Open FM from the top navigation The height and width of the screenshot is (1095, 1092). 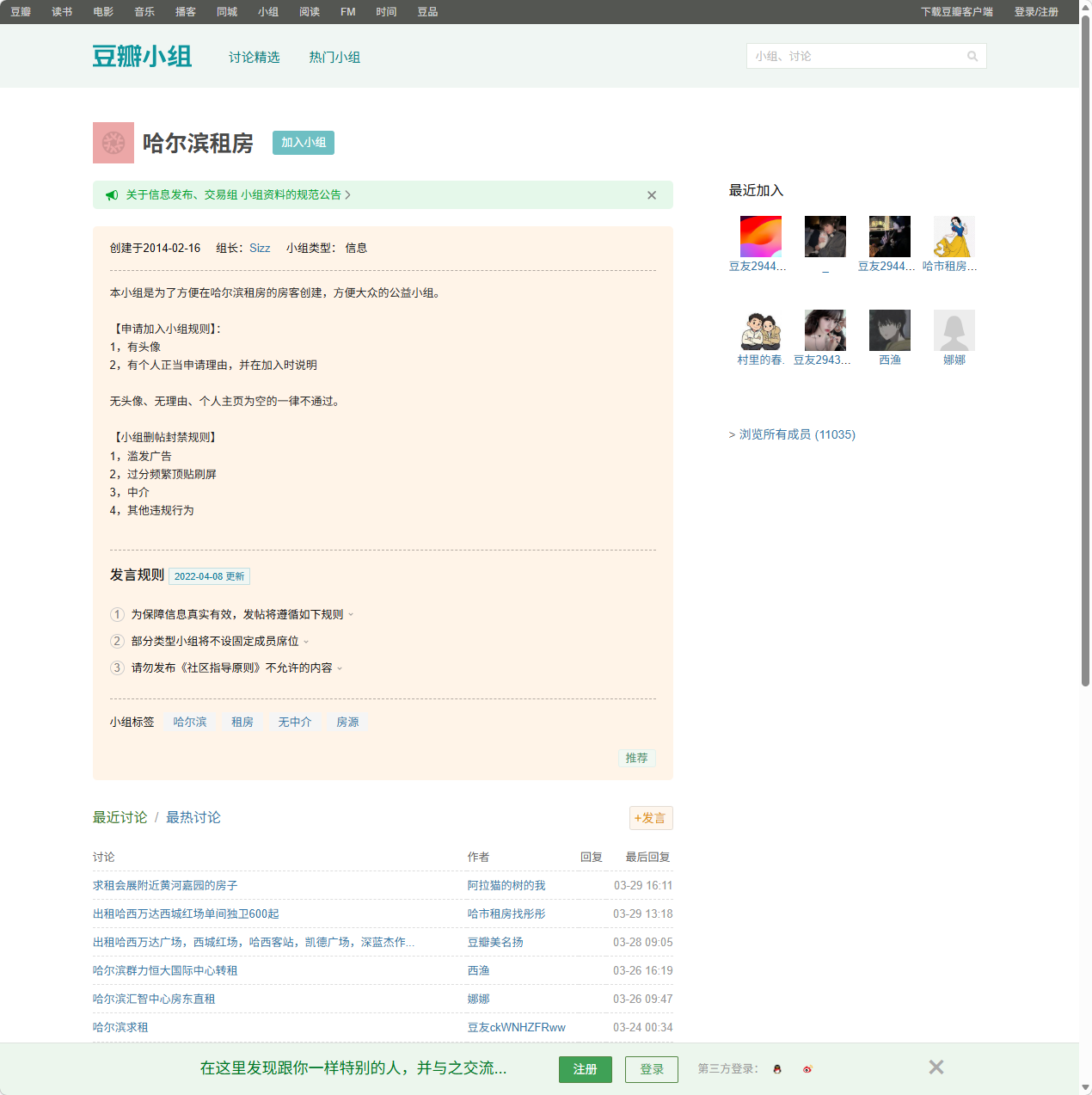click(x=347, y=12)
